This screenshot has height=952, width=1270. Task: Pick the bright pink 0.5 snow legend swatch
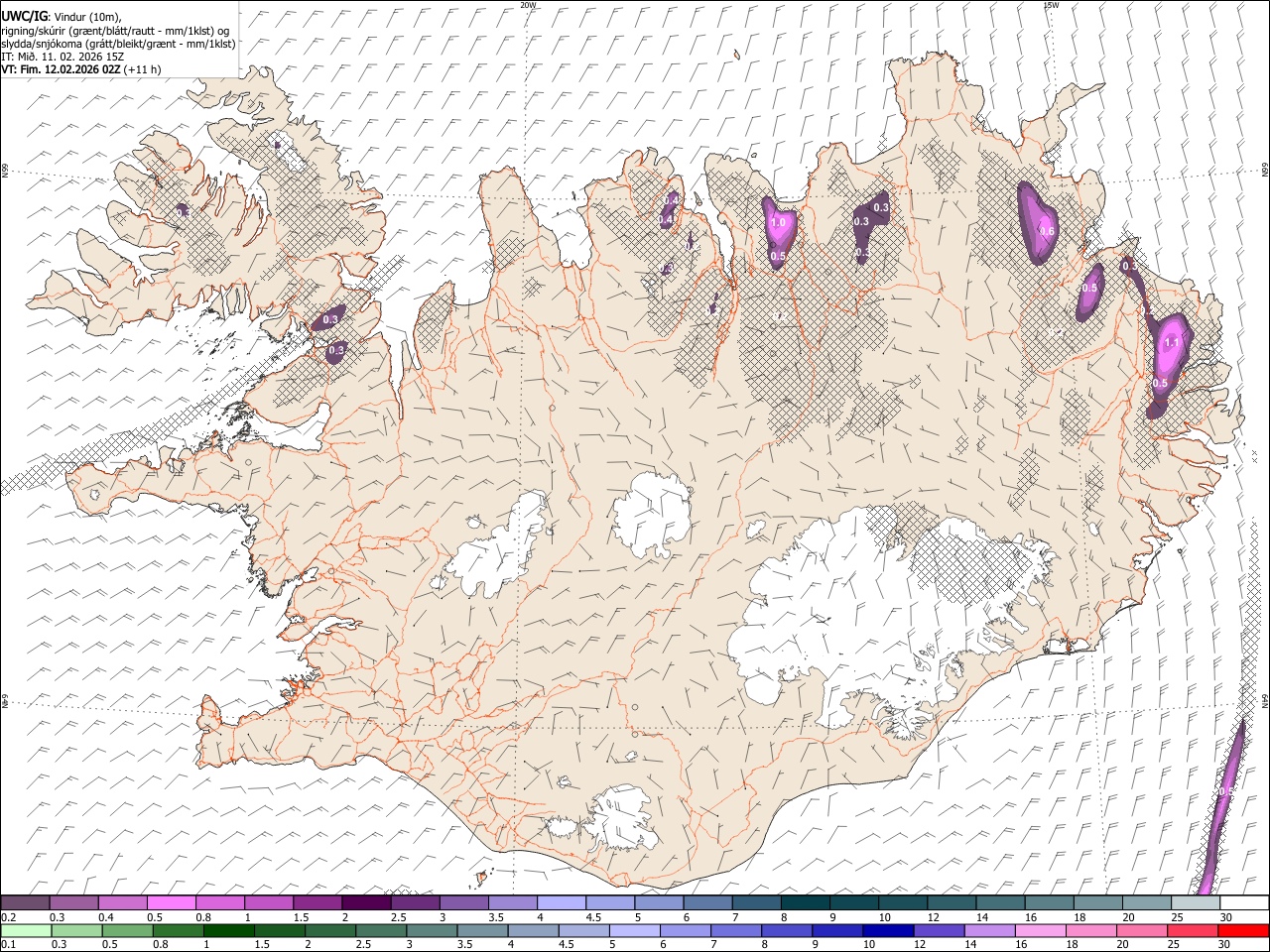[x=171, y=902]
